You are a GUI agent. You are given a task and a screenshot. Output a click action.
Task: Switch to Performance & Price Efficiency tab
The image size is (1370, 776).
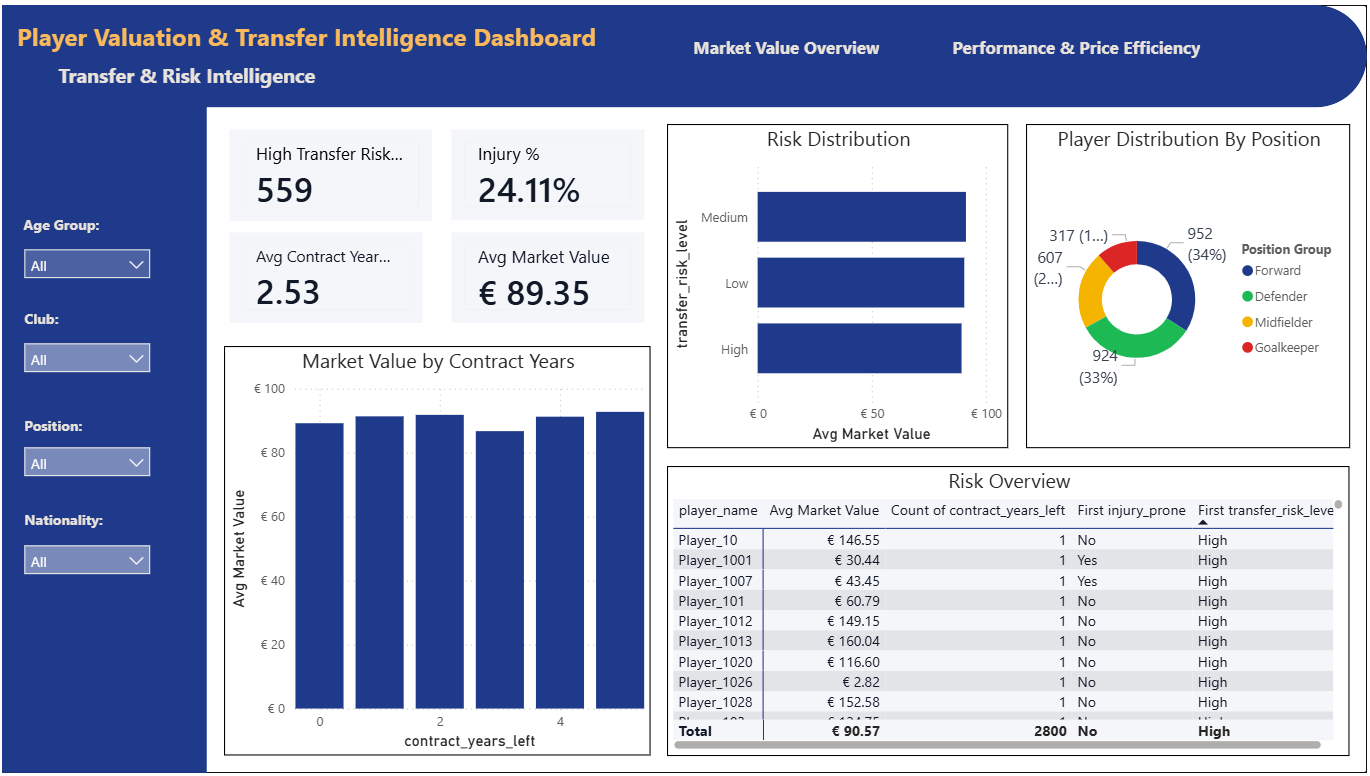(1075, 48)
